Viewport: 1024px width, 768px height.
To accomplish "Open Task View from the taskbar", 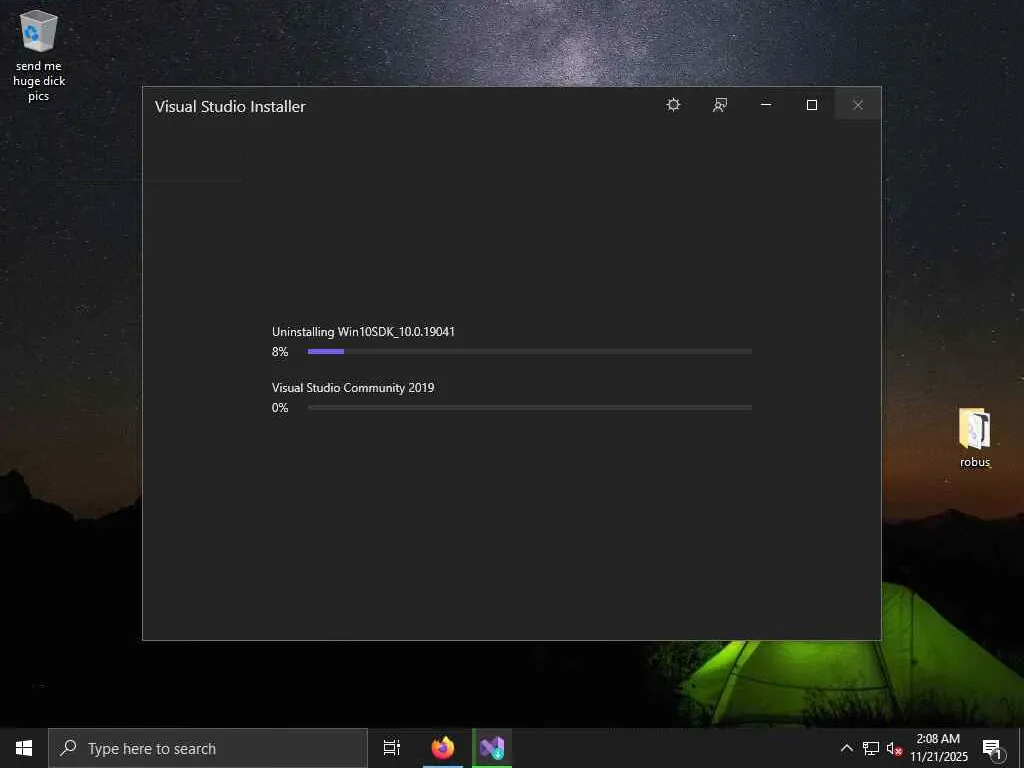I will (x=392, y=748).
